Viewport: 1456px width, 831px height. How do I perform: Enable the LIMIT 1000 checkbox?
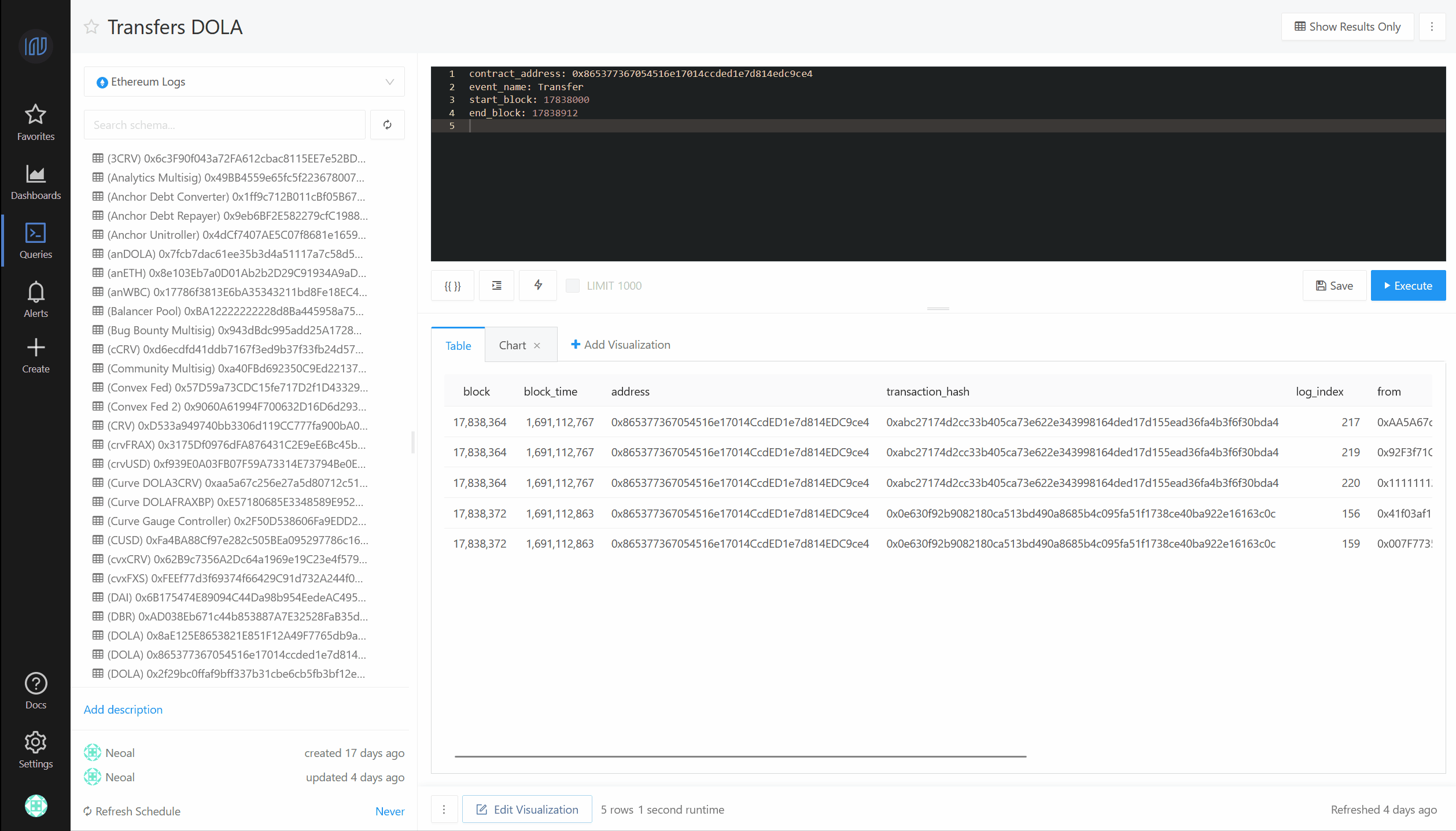coord(572,286)
